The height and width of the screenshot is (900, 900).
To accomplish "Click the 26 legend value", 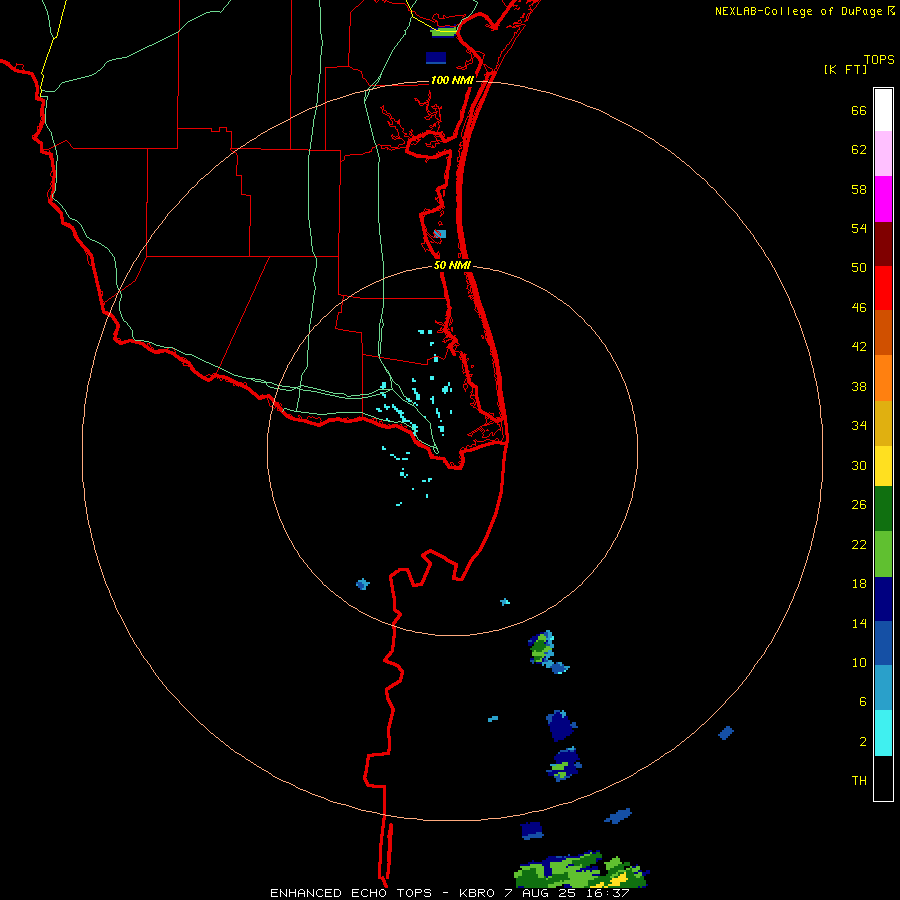I will (x=859, y=505).
